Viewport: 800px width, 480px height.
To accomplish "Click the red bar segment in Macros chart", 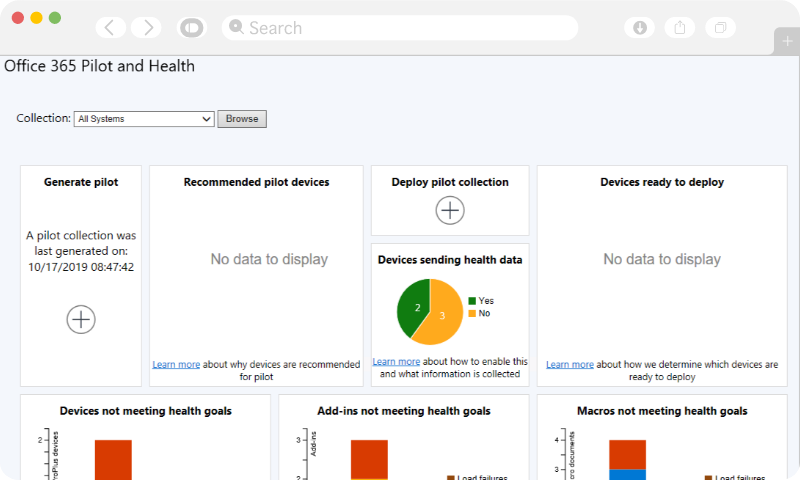I will (628, 454).
